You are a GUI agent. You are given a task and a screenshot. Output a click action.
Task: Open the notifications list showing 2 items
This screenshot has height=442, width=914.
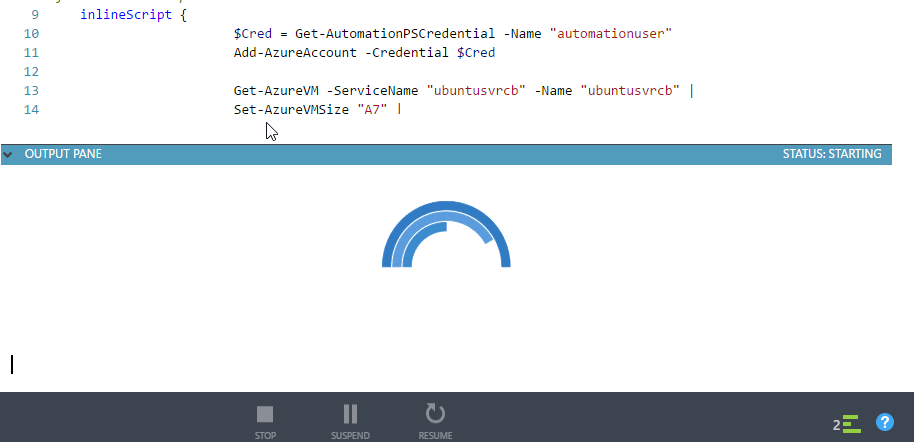coord(847,424)
